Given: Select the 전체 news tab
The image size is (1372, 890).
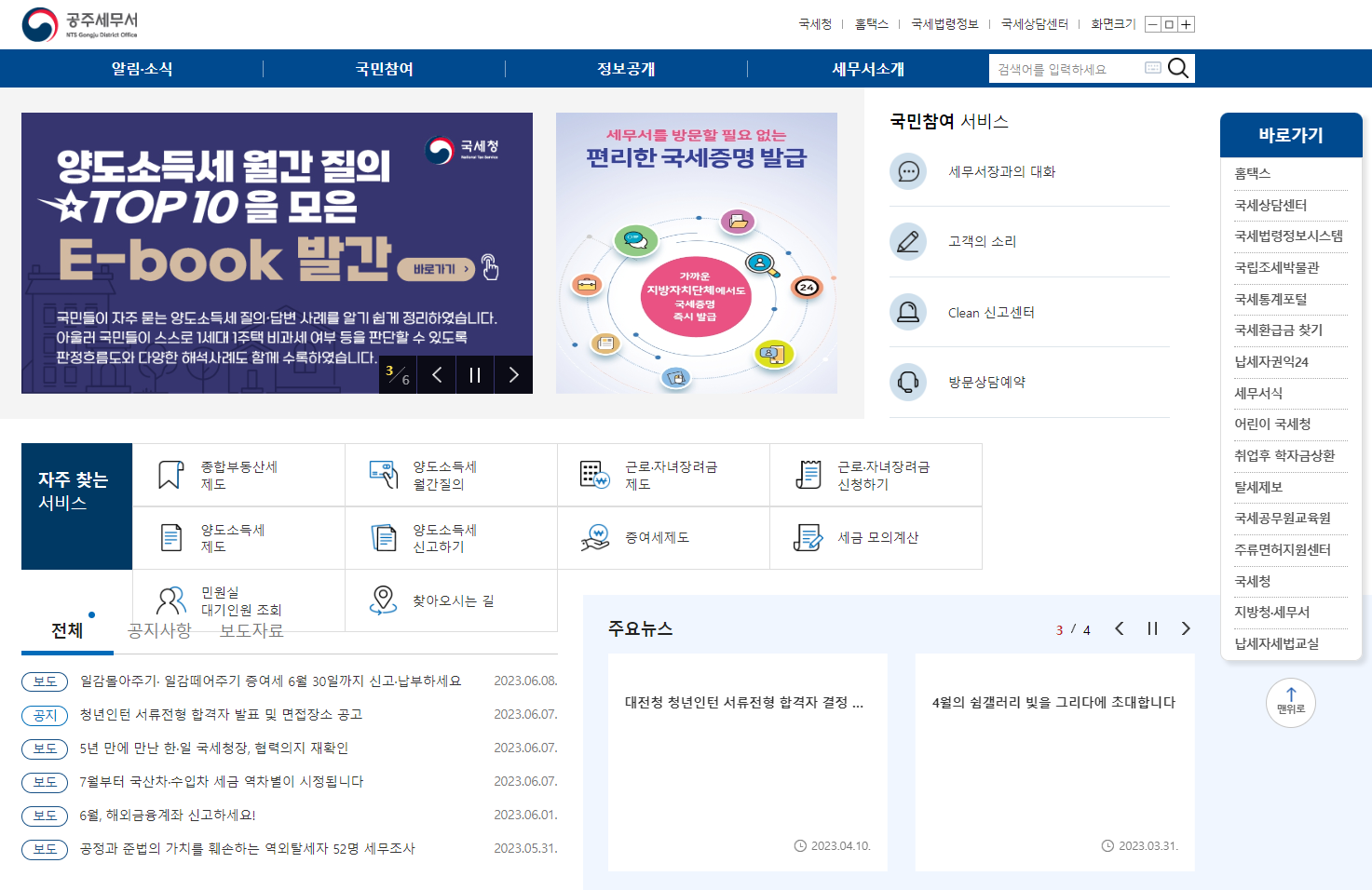Looking at the screenshot, I should 67,631.
